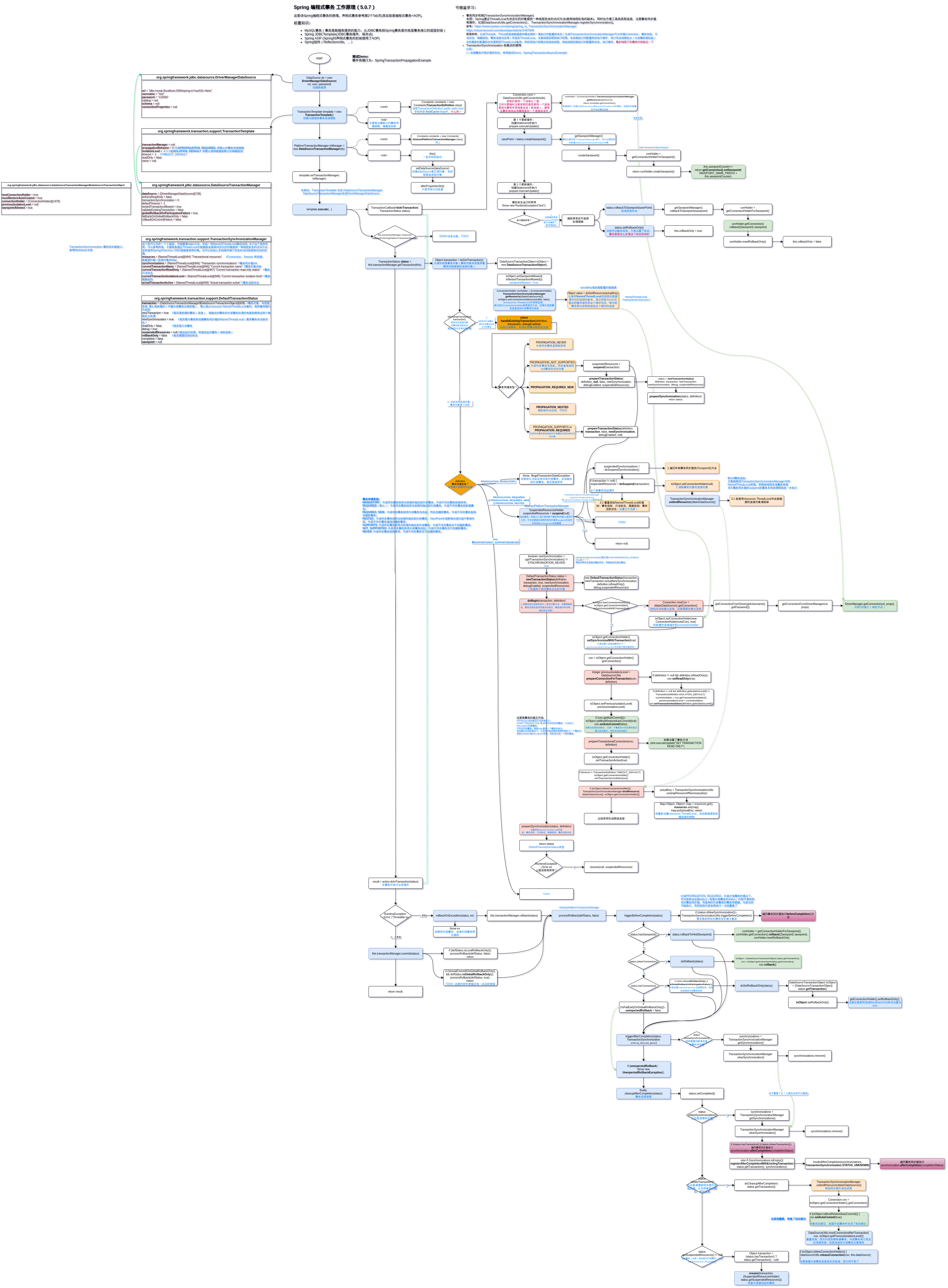Viewport: 948px width, 1288px height.
Task: Click the 'triggerBeforeCompletion(status)' node
Action: (x=643, y=915)
